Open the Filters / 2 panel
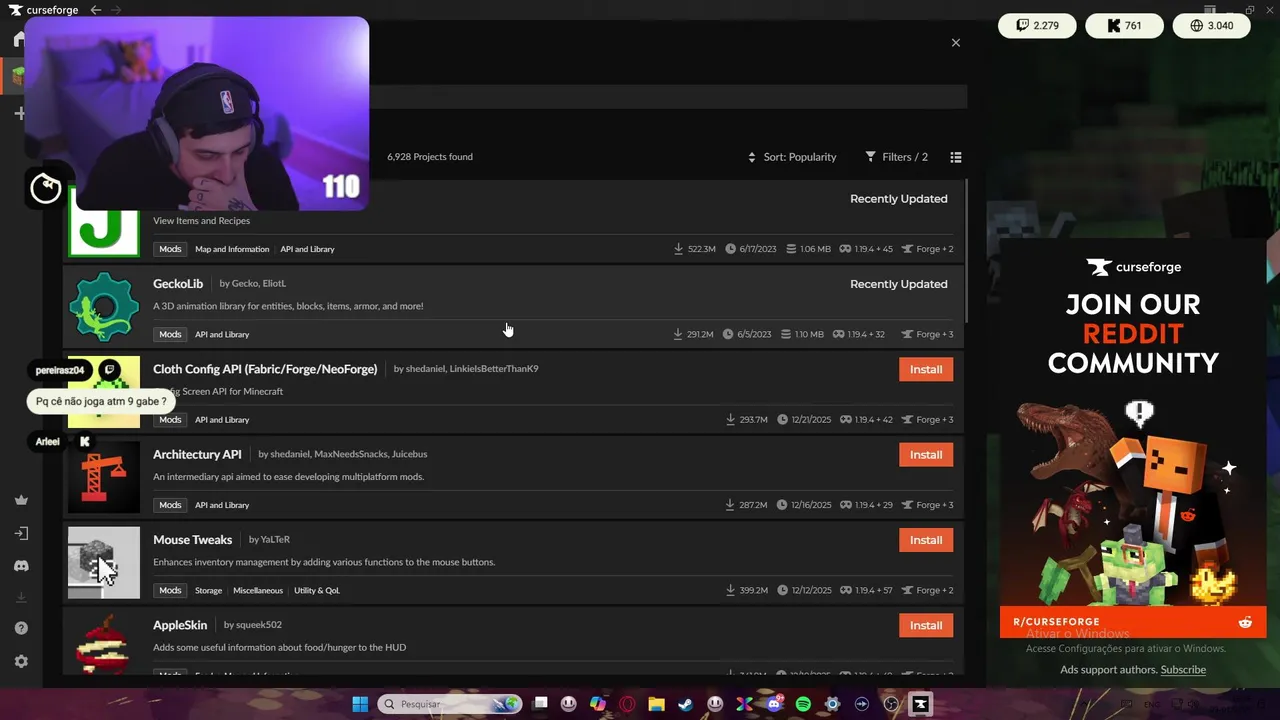The height and width of the screenshot is (720, 1280). (897, 157)
